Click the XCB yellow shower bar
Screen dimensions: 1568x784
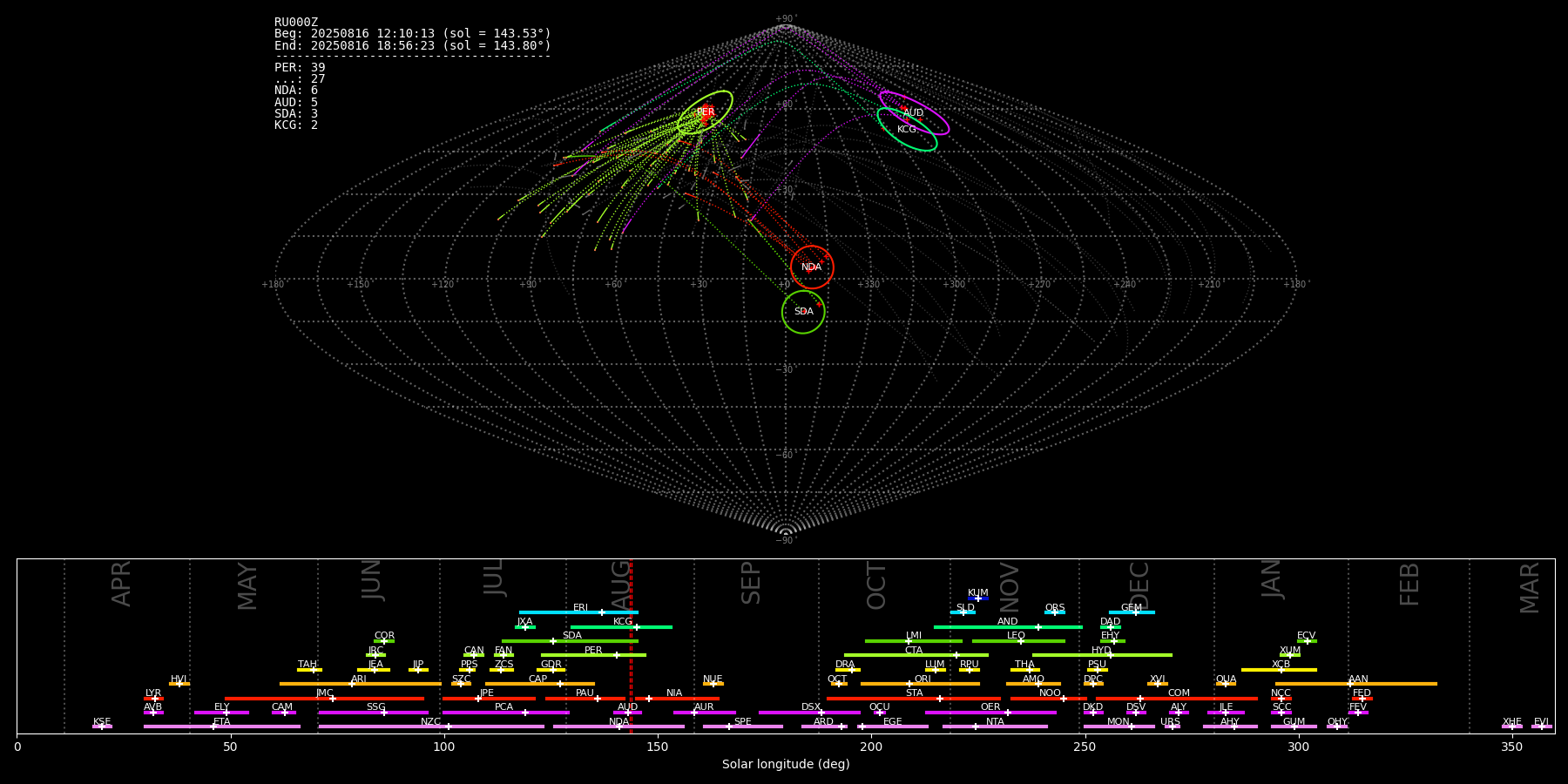(x=1279, y=670)
